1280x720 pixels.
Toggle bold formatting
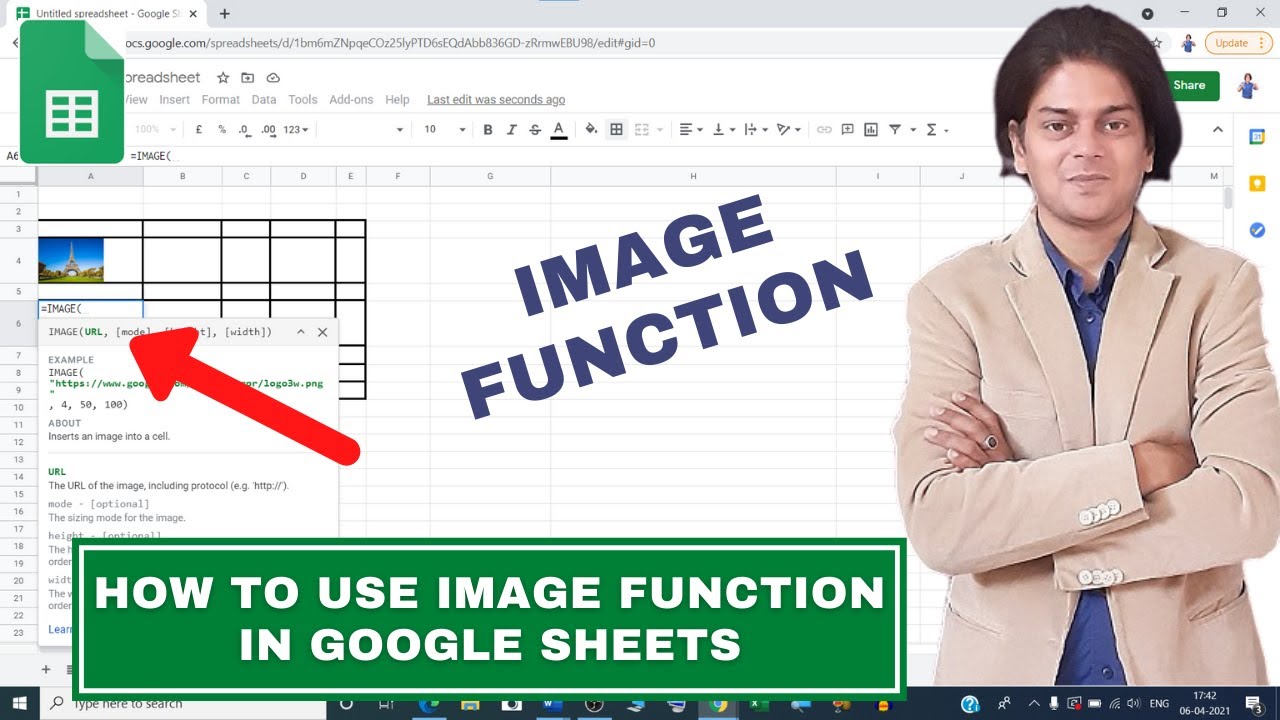488,130
